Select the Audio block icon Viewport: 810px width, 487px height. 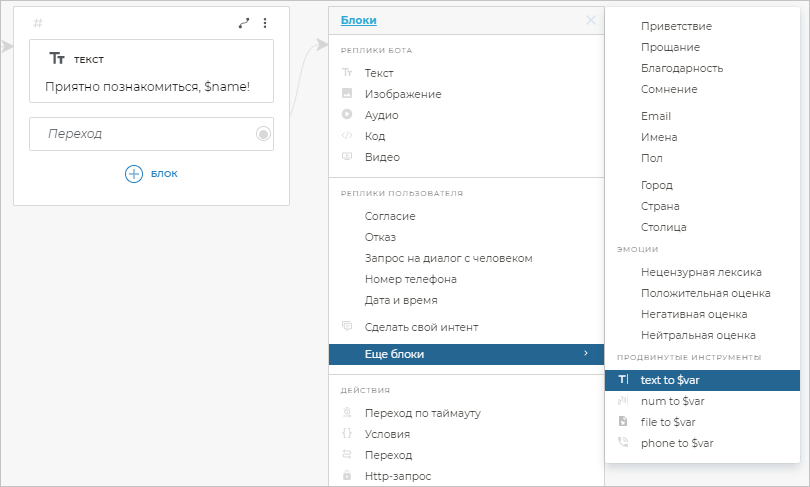[x=347, y=115]
